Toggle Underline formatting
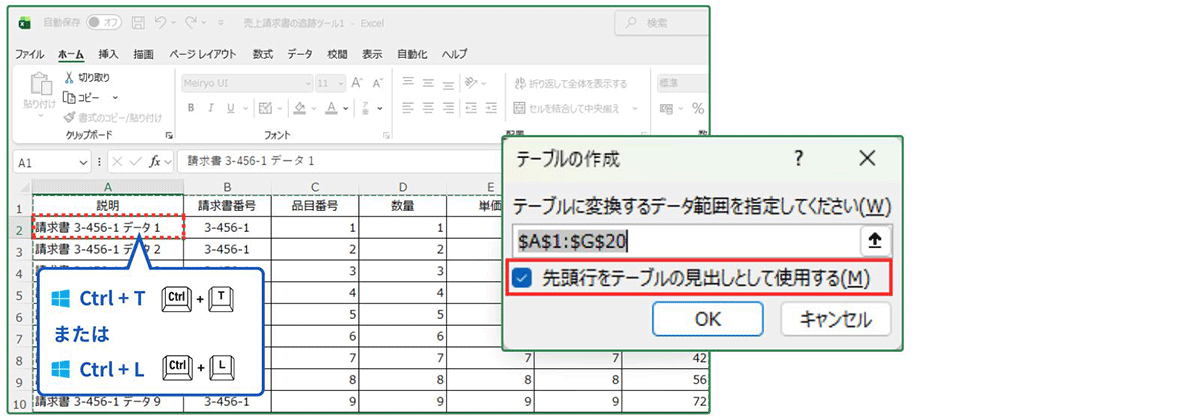1200x420 pixels. pos(230,108)
